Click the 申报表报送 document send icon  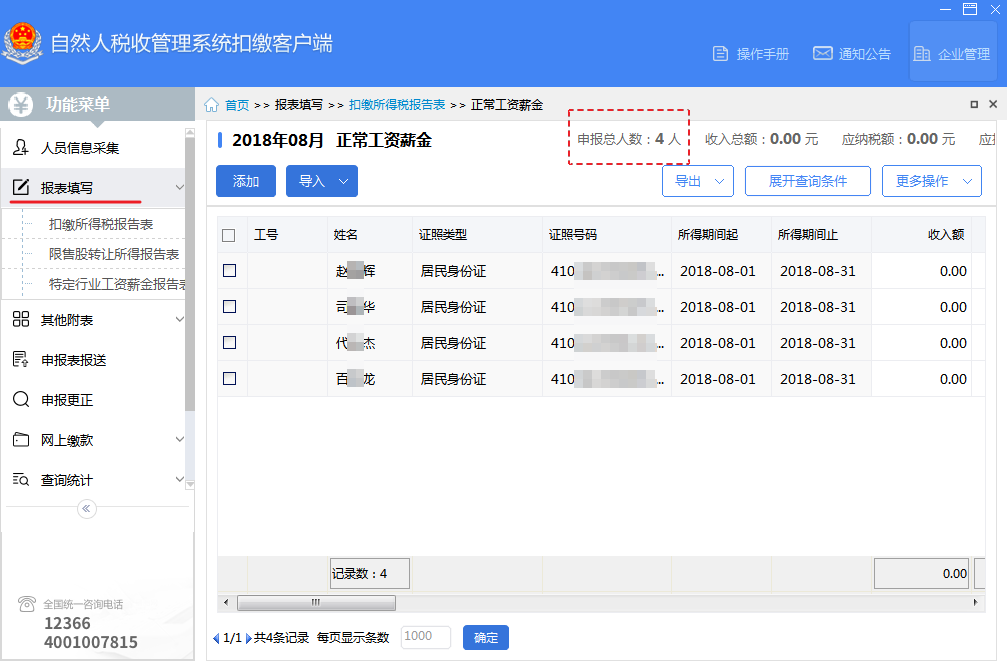[x=21, y=359]
